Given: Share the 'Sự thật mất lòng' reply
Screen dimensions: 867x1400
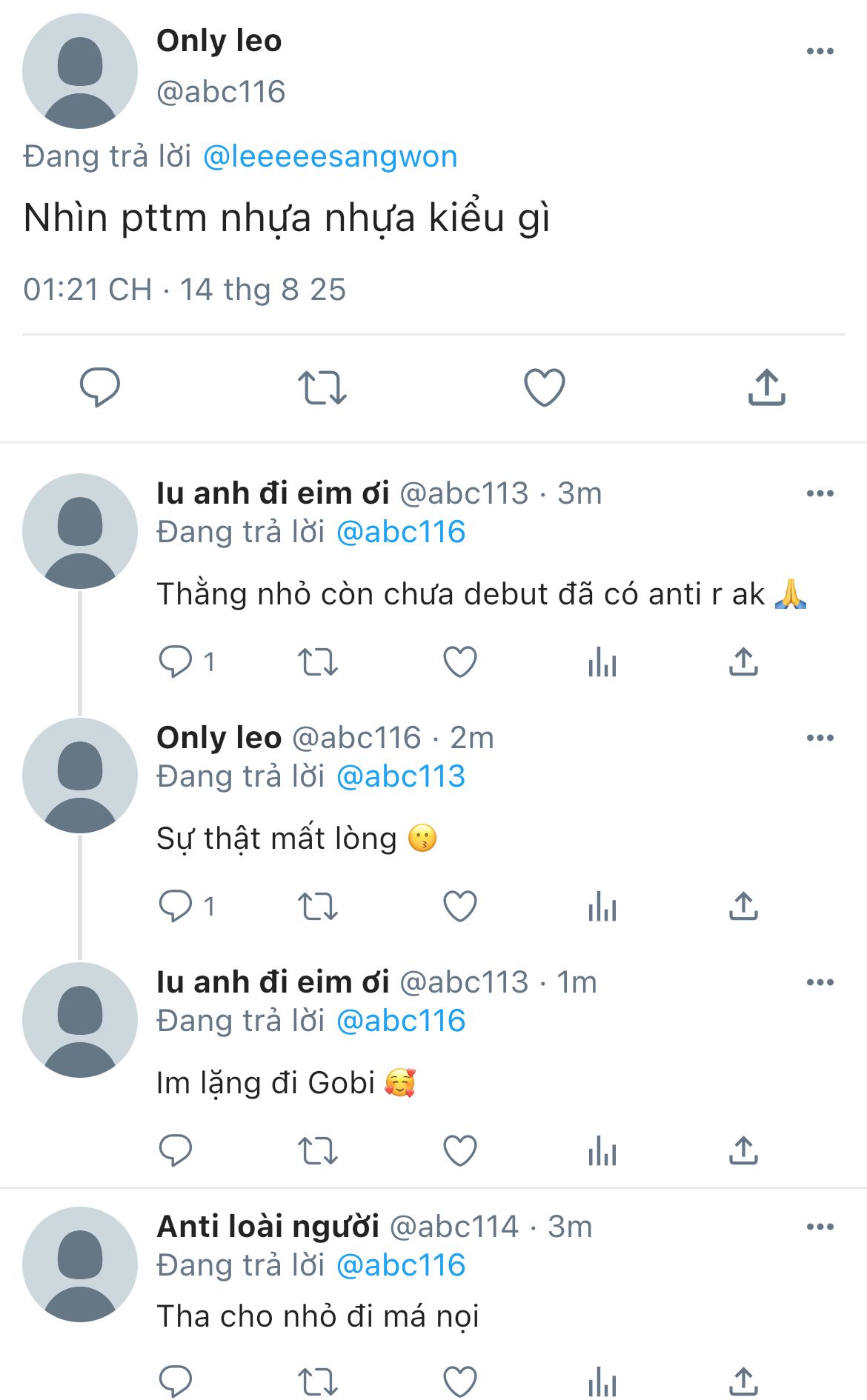Looking at the screenshot, I should (743, 906).
